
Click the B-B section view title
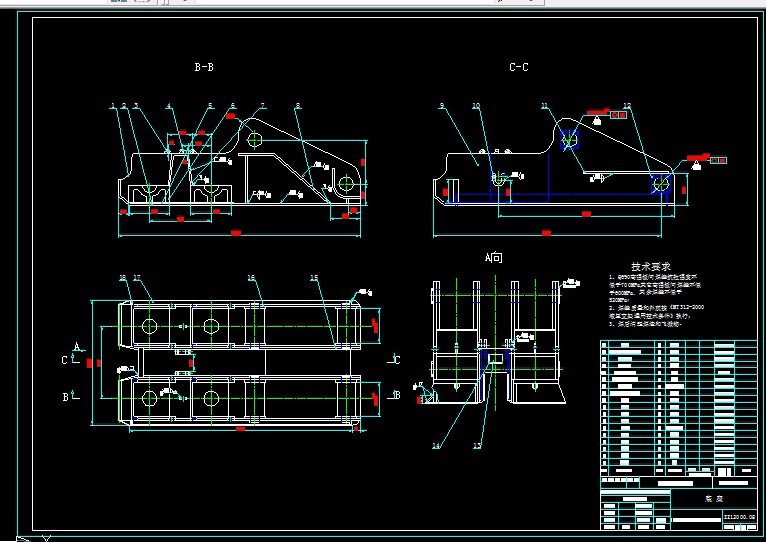click(x=204, y=67)
